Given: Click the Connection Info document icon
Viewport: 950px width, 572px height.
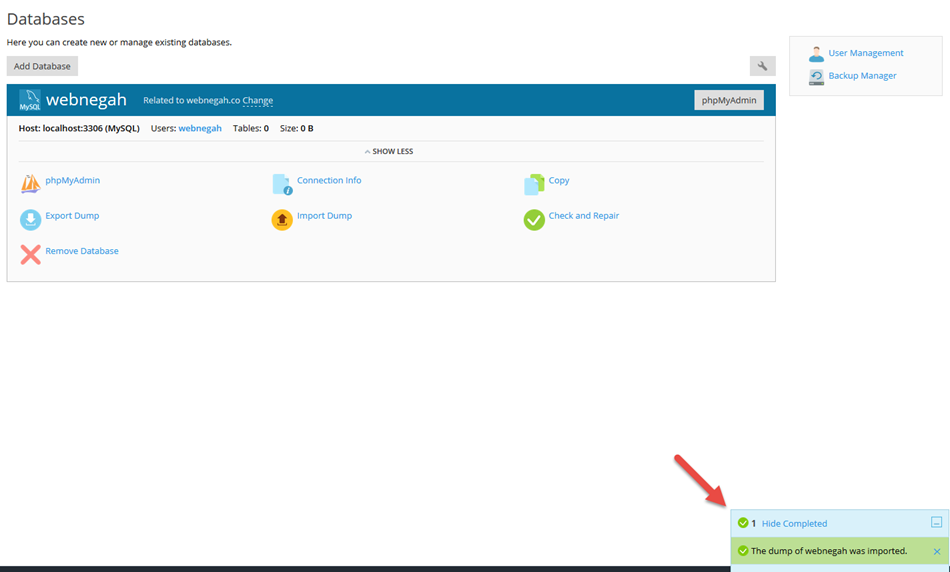Looking at the screenshot, I should [282, 184].
